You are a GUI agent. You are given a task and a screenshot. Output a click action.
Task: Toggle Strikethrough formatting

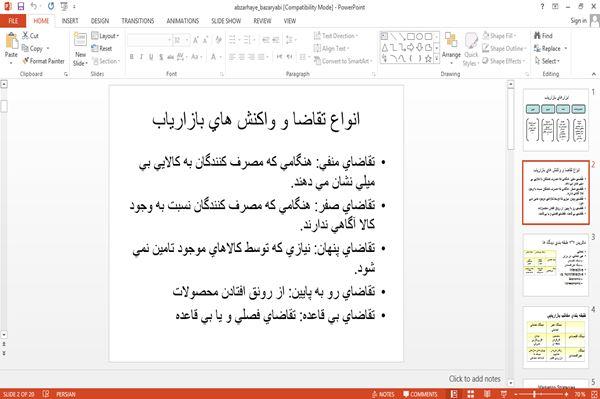(171, 57)
